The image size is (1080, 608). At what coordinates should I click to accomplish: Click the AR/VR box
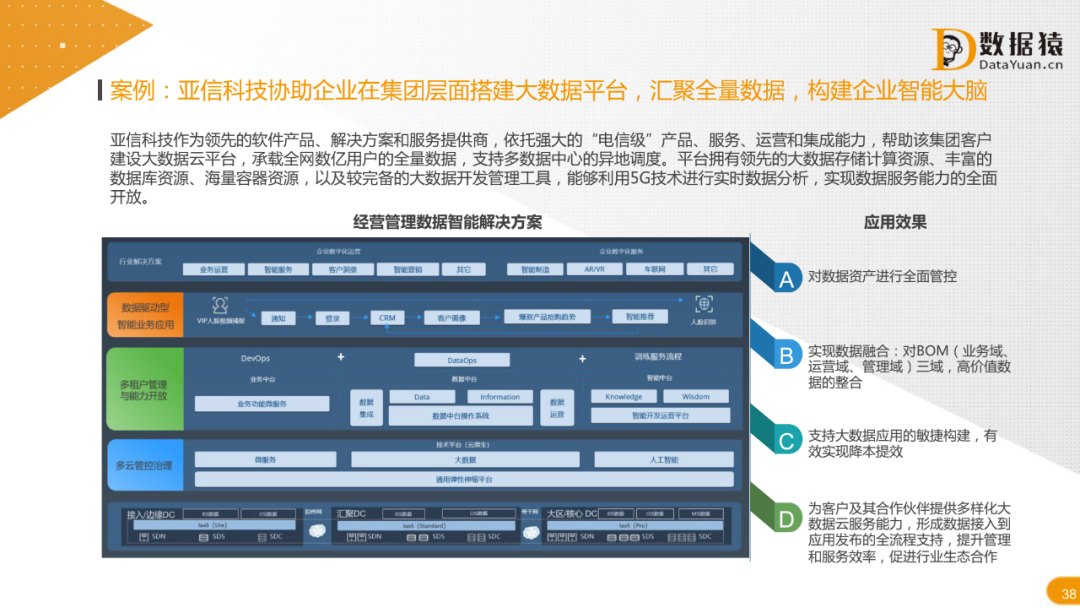pyautogui.click(x=594, y=269)
